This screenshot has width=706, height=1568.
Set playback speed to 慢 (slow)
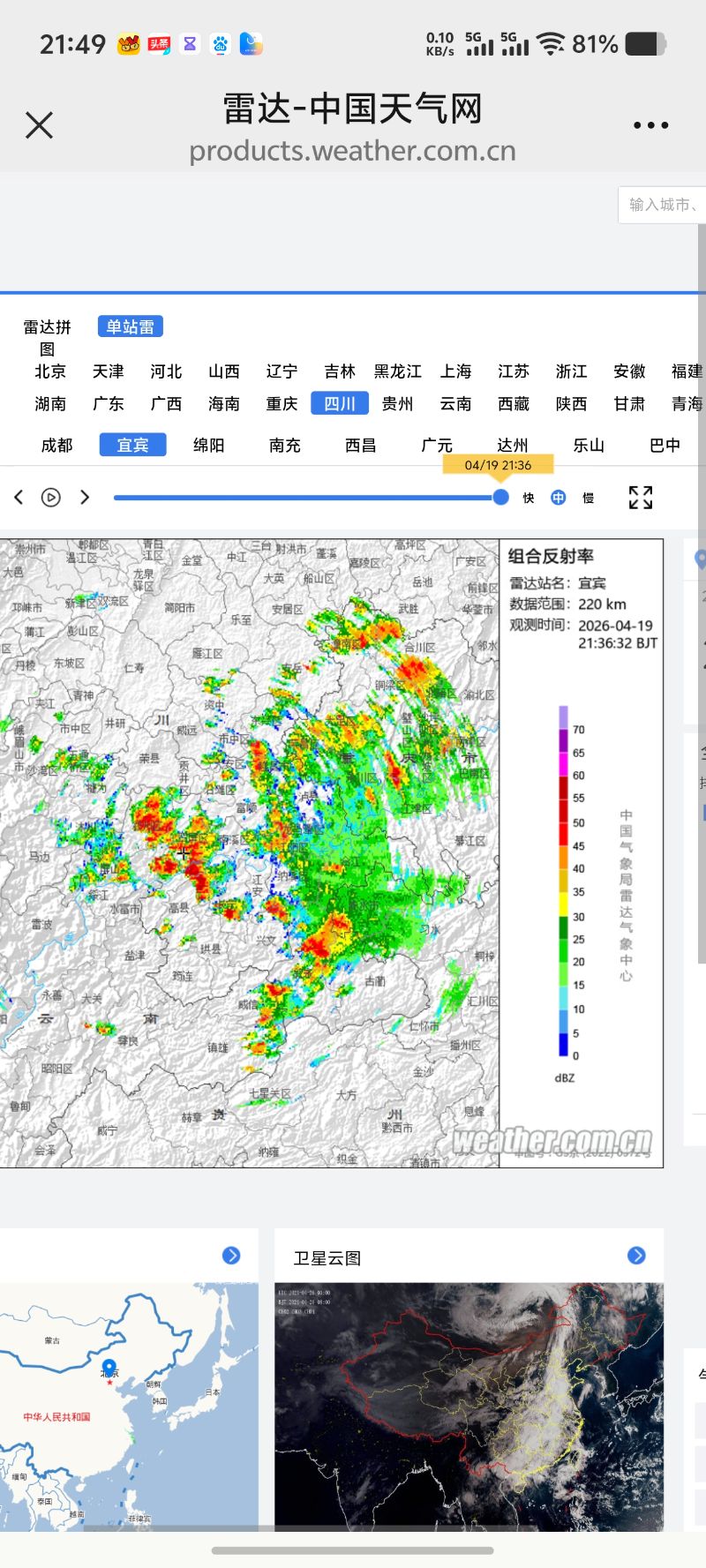[589, 499]
